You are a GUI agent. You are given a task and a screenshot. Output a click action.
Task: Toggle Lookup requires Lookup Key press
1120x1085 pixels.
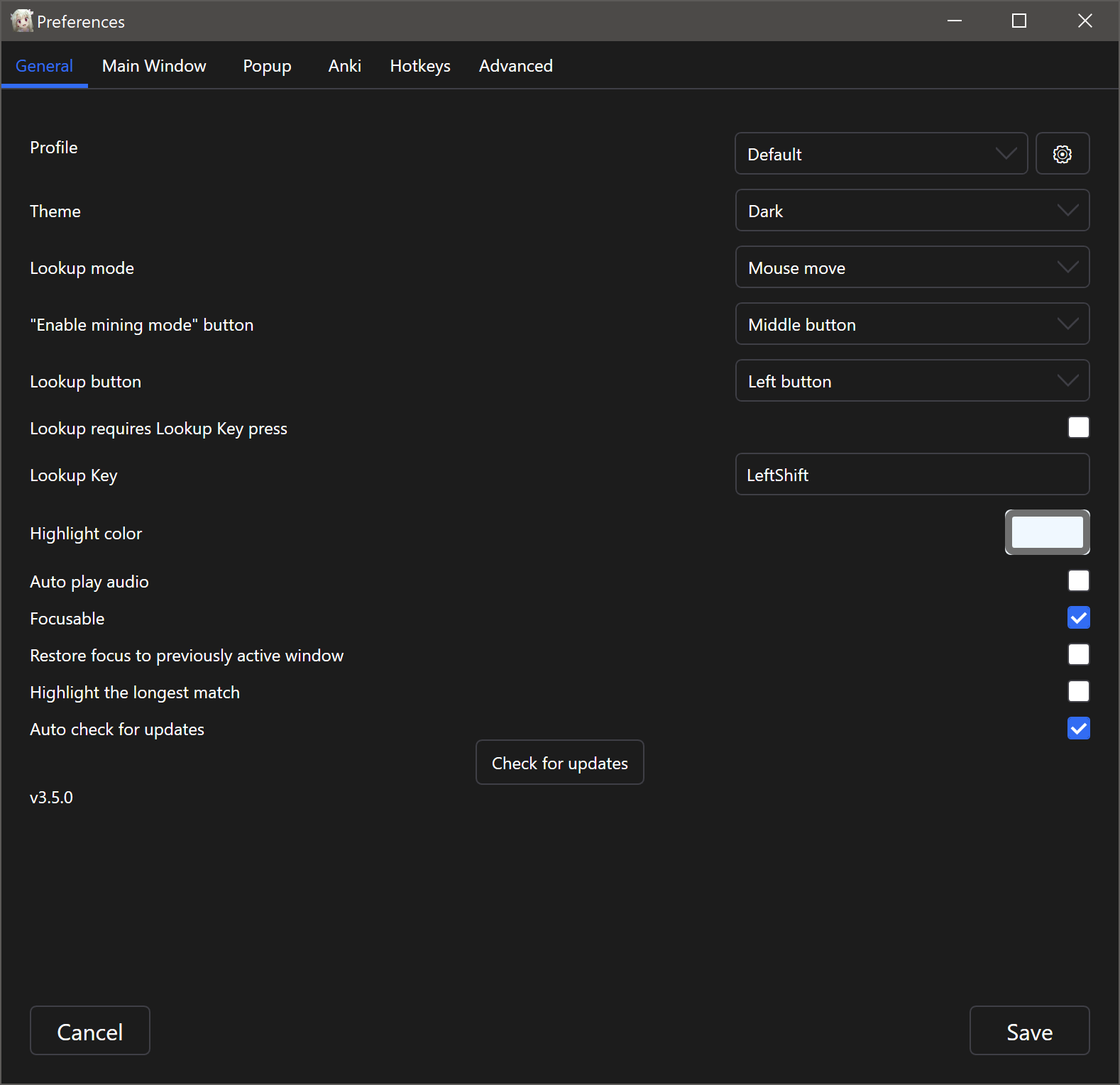coord(1078,428)
